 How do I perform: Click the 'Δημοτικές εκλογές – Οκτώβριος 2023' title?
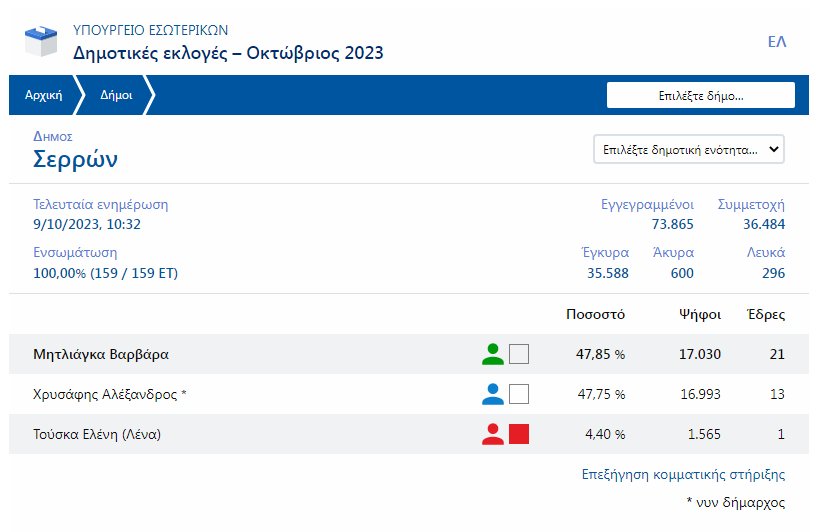pos(228,53)
